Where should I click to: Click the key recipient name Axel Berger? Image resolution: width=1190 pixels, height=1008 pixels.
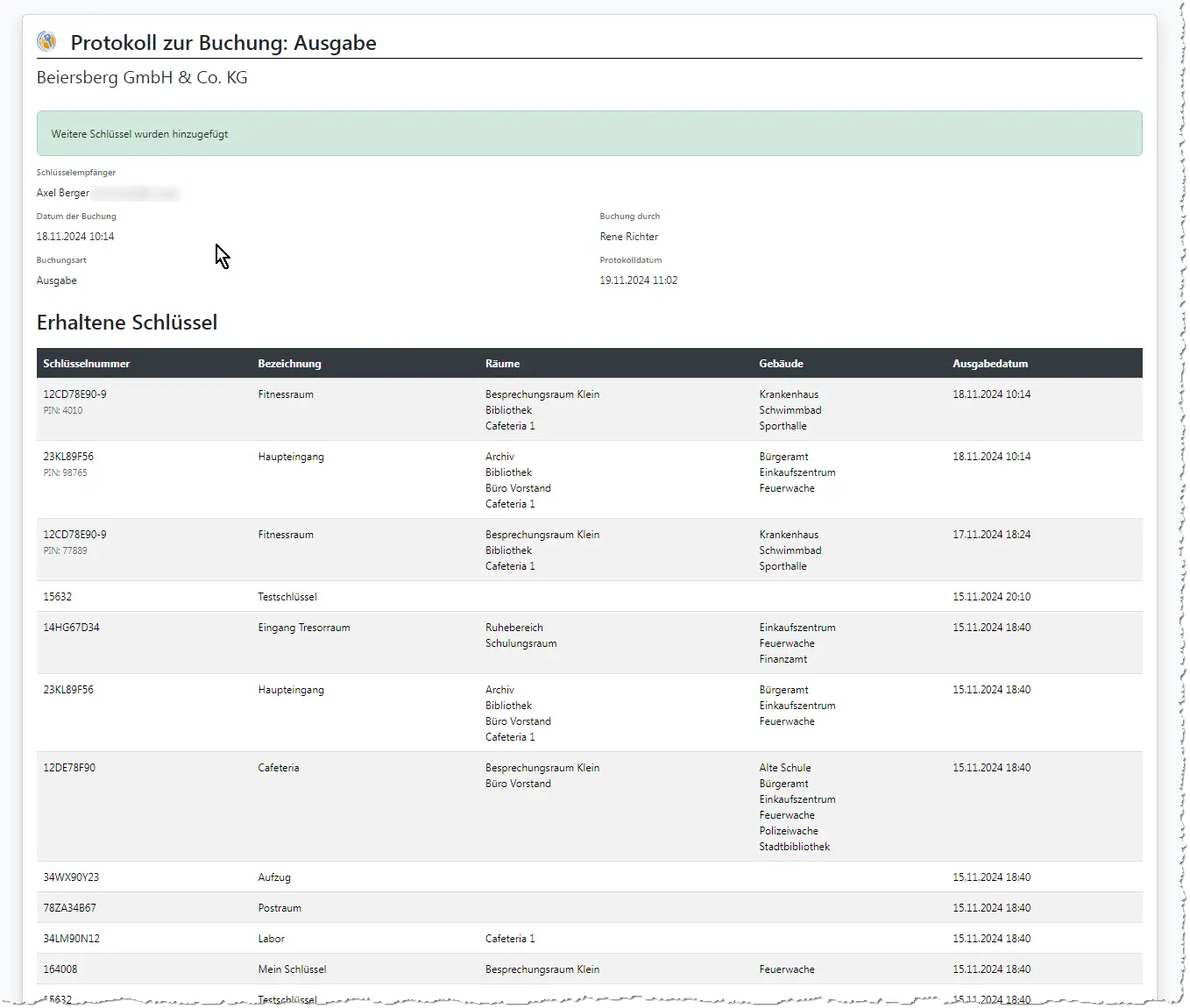pyautogui.click(x=63, y=193)
